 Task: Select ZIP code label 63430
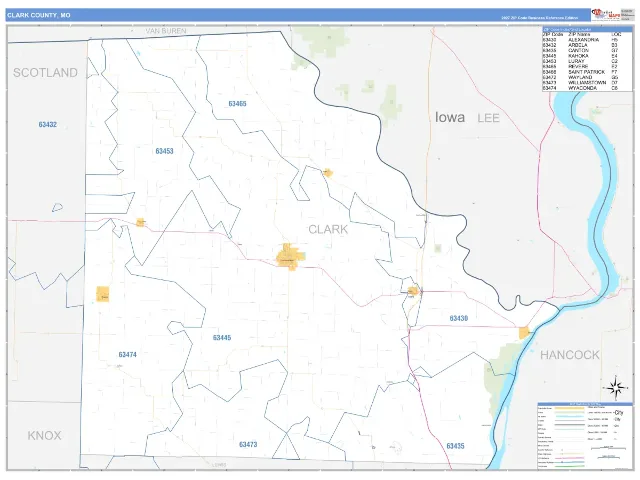(x=459, y=318)
